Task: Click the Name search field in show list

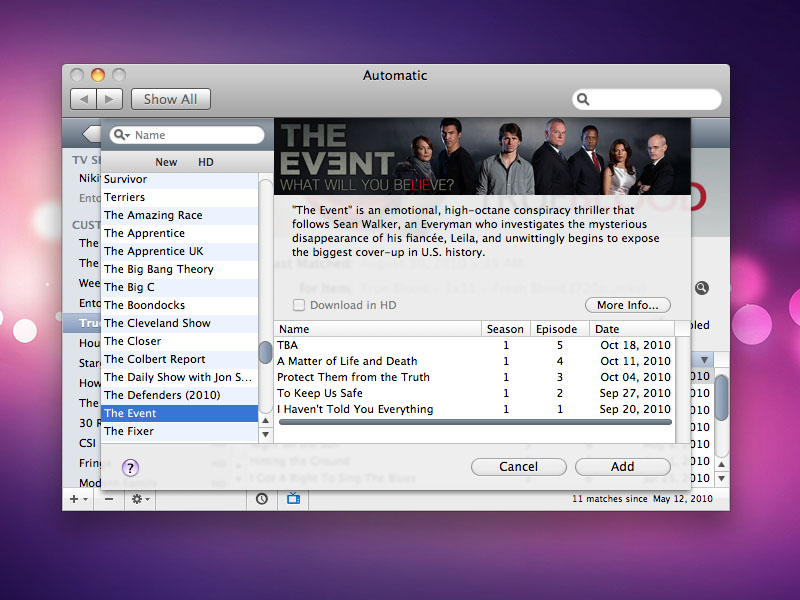Action: (187, 135)
